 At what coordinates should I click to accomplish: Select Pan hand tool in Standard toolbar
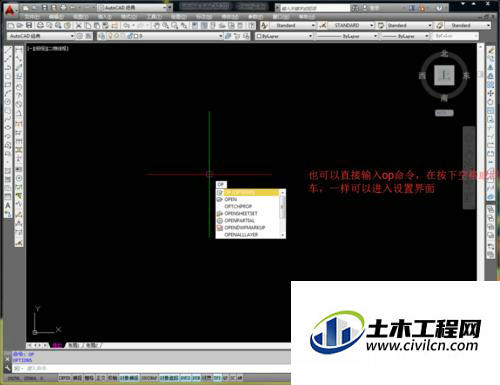(x=156, y=26)
